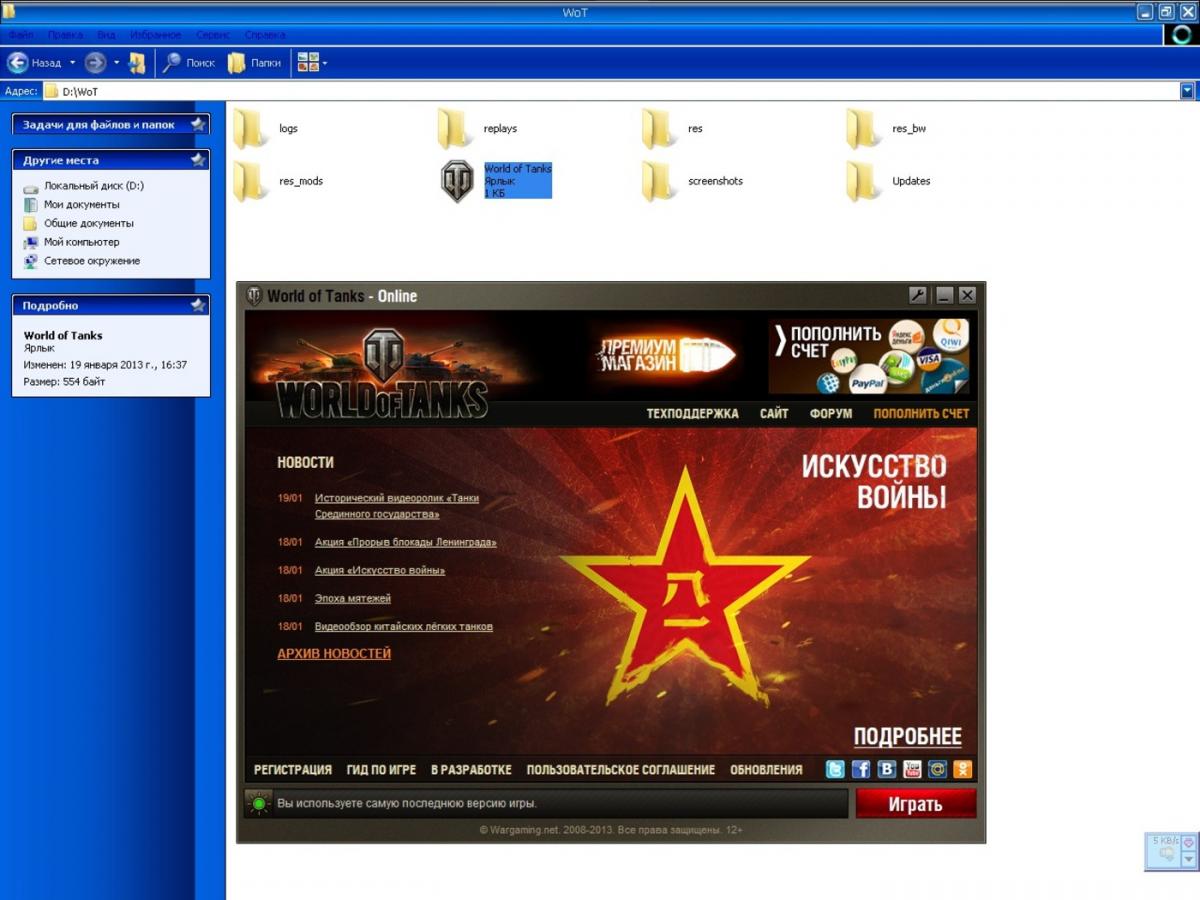Click the Explorer Forward arrow button
The image size is (1200, 900).
[x=95, y=62]
